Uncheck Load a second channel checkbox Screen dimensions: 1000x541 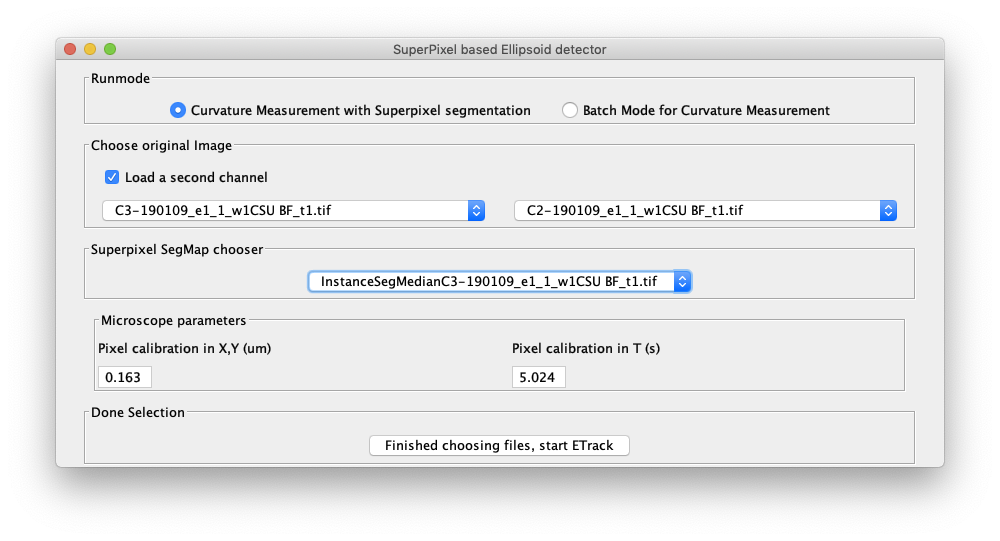click(x=112, y=177)
